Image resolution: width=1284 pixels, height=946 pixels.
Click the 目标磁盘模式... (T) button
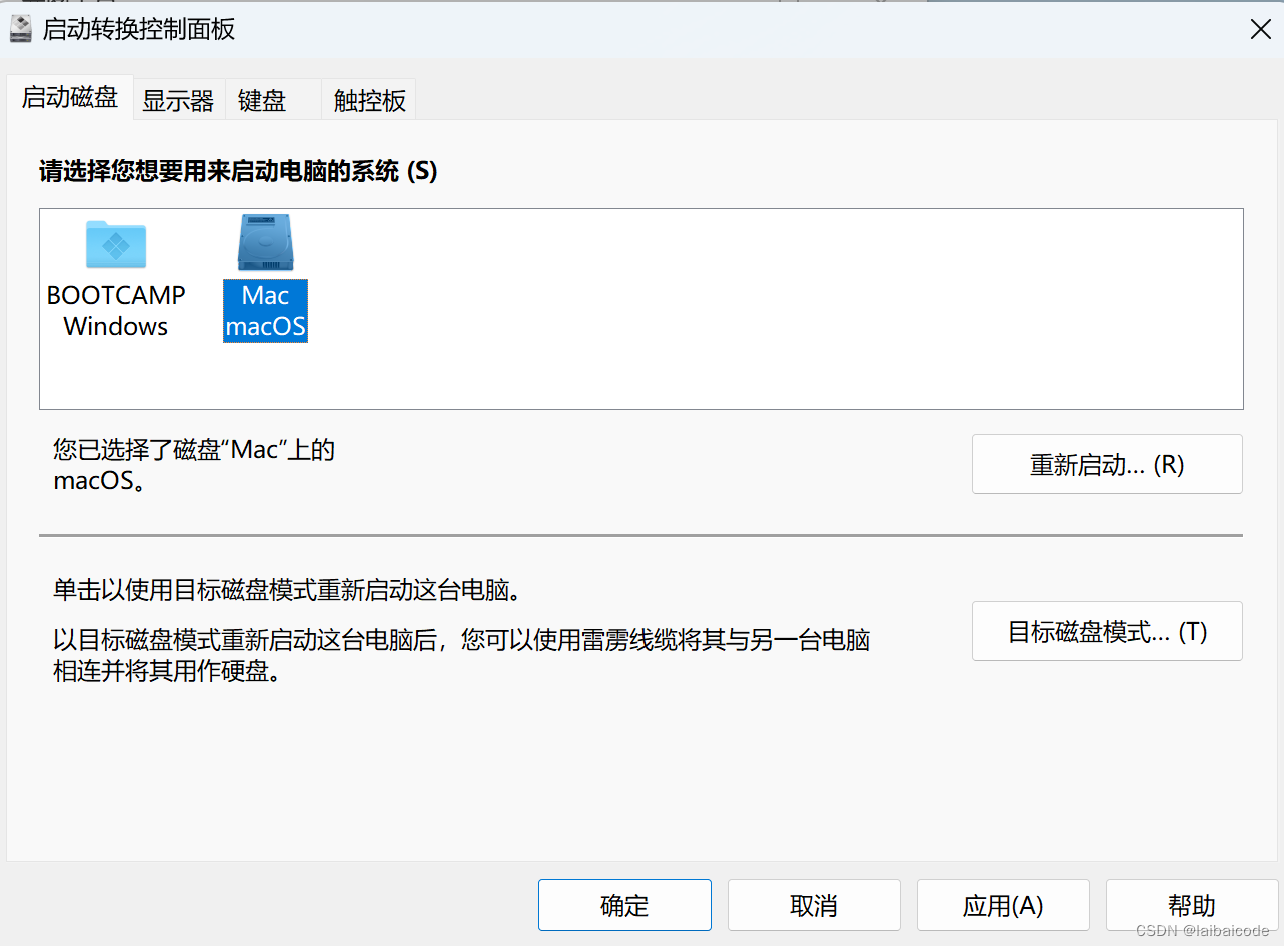tap(1107, 631)
